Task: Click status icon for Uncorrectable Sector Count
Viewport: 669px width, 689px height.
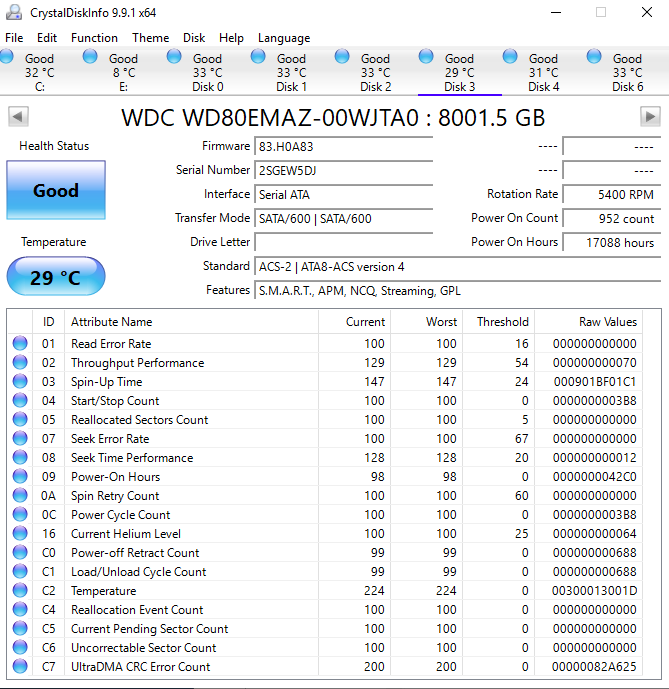Action: point(20,647)
